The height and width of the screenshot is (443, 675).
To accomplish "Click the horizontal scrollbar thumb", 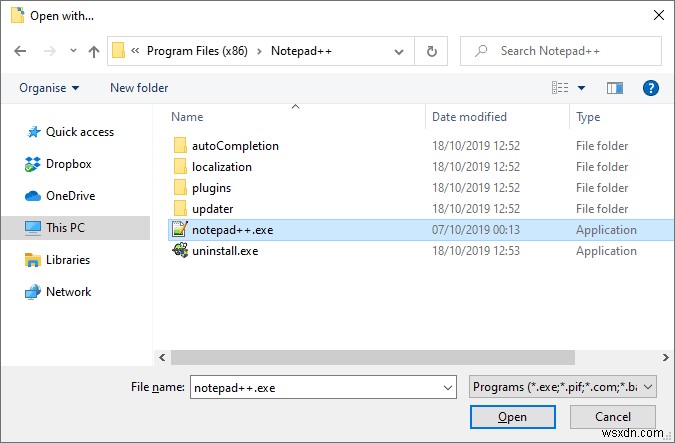I will (373, 357).
